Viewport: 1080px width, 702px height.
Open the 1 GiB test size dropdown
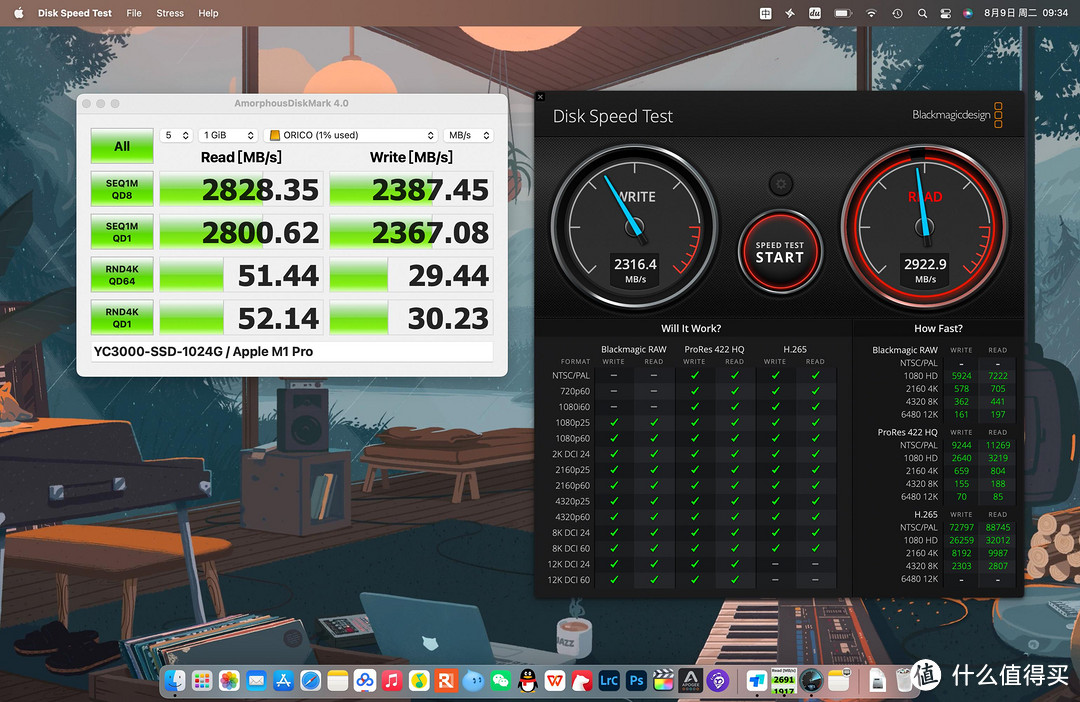[x=229, y=135]
